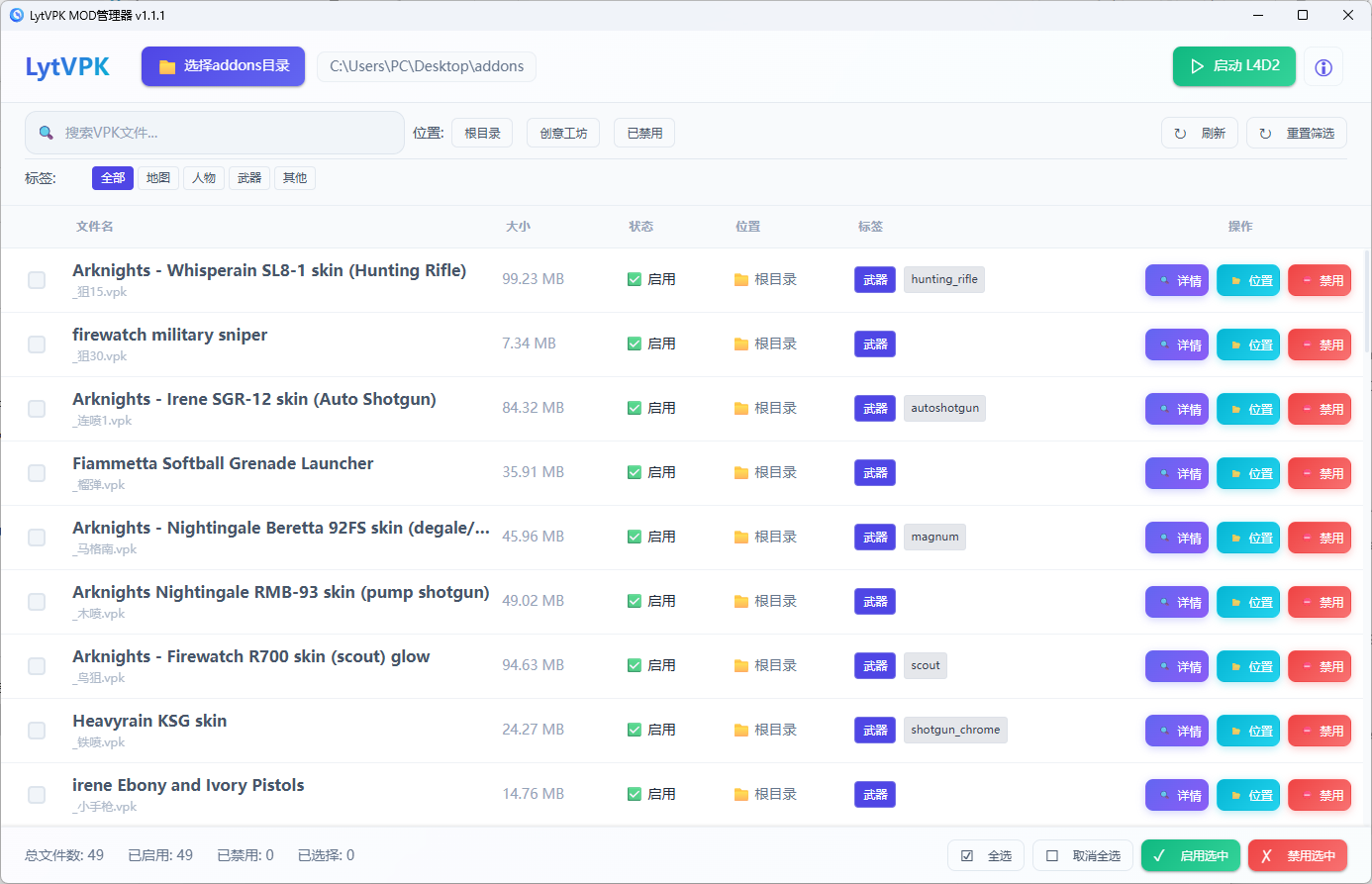
Task: Open 位置 for Heavyrain KSG skin
Action: point(1248,731)
